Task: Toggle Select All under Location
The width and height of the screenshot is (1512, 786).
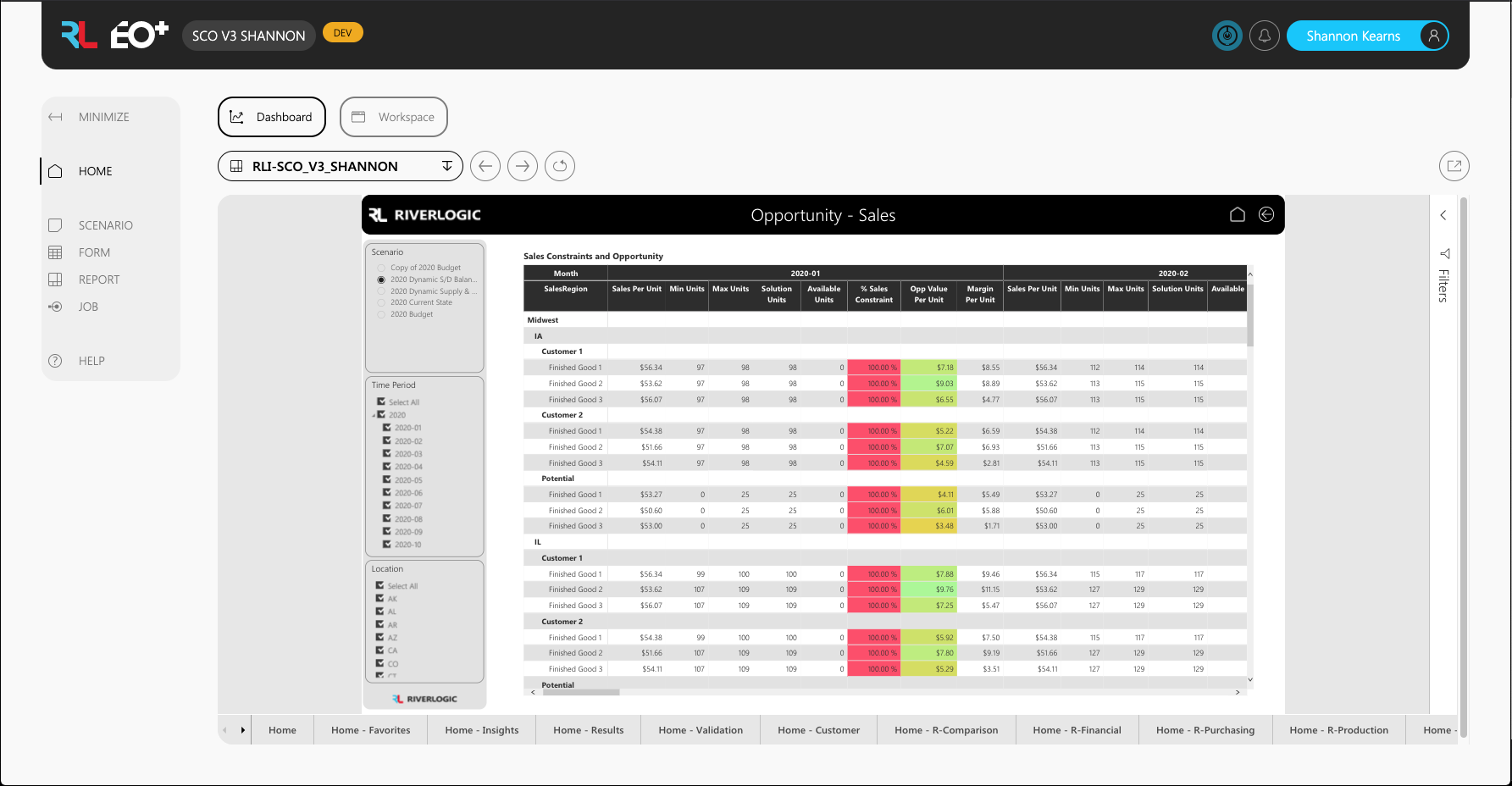Action: click(x=380, y=585)
